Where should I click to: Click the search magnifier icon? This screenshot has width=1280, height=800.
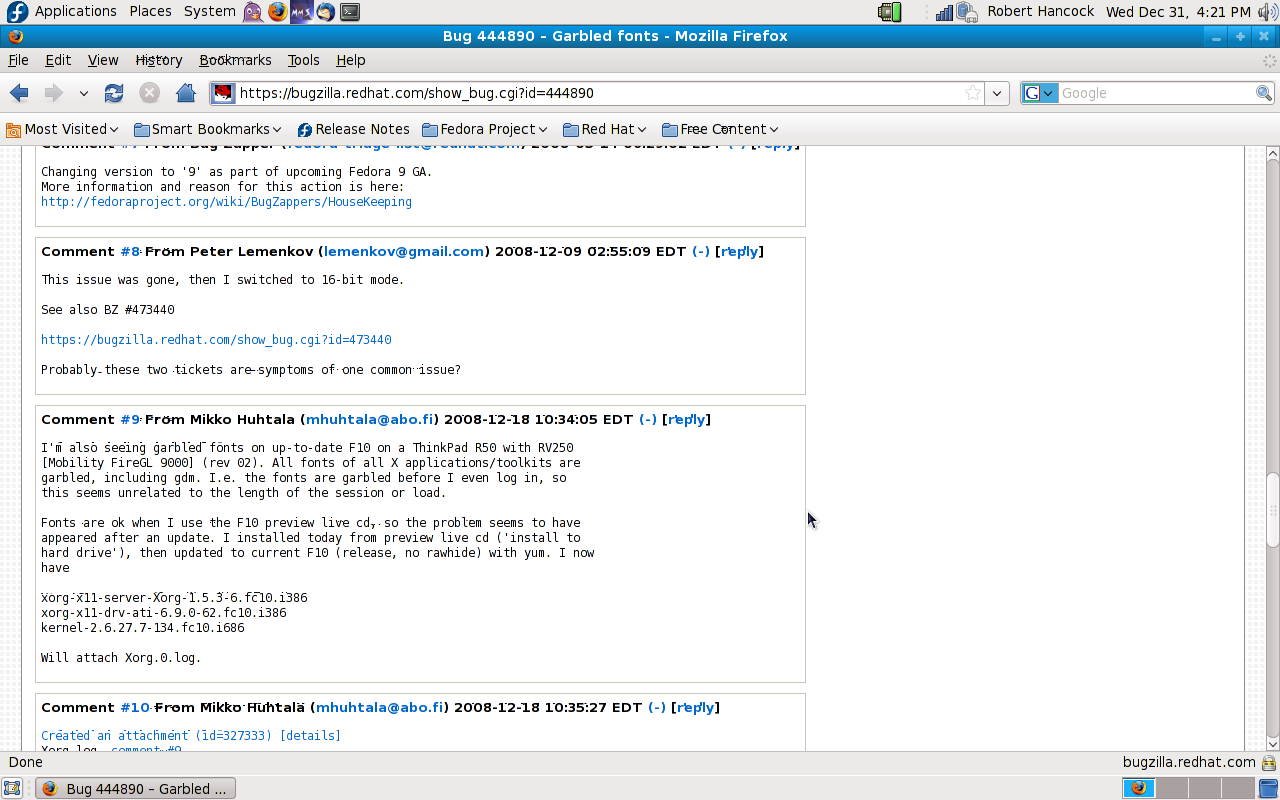tap(1264, 93)
